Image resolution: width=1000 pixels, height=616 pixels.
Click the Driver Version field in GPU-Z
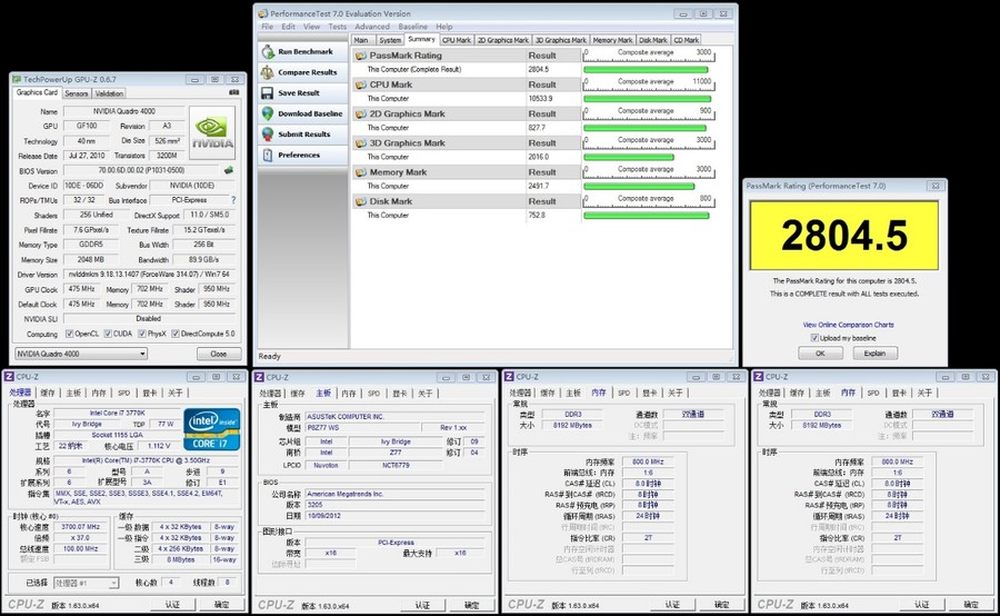[149, 274]
